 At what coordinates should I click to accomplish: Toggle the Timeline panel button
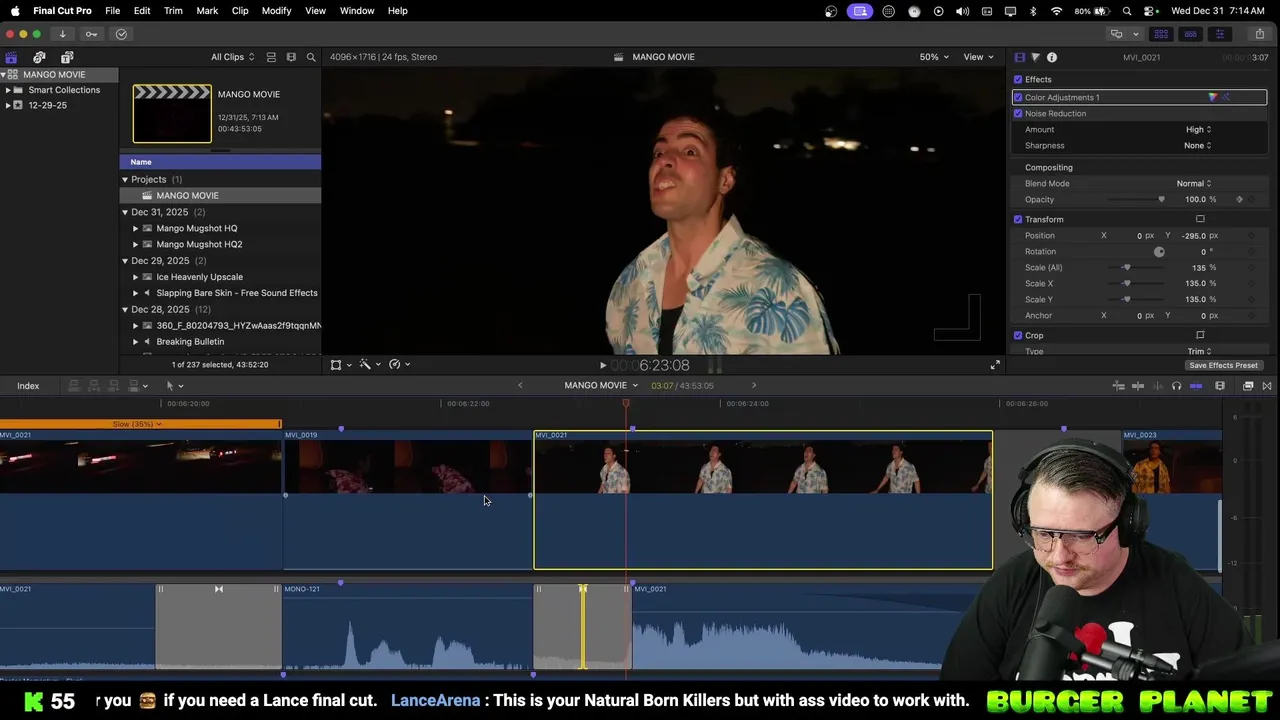[1190, 34]
